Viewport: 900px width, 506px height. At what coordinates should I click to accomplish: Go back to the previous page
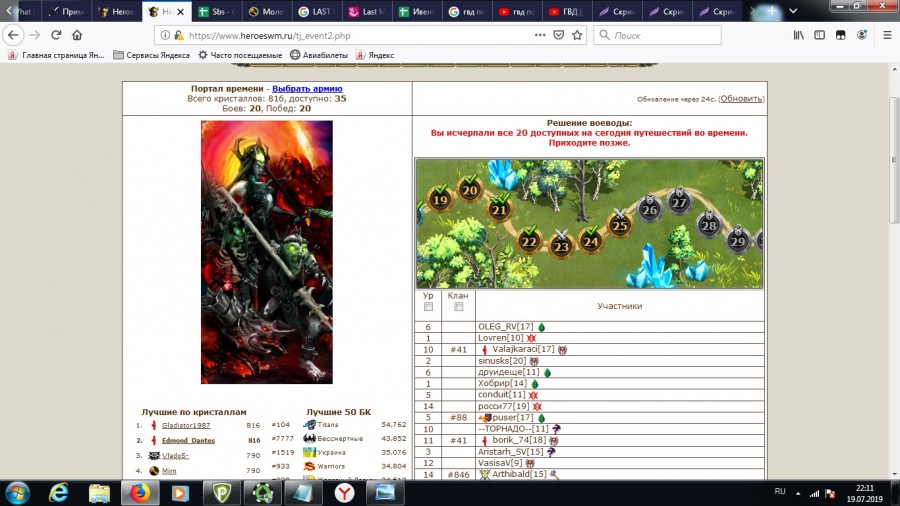pyautogui.click(x=13, y=35)
